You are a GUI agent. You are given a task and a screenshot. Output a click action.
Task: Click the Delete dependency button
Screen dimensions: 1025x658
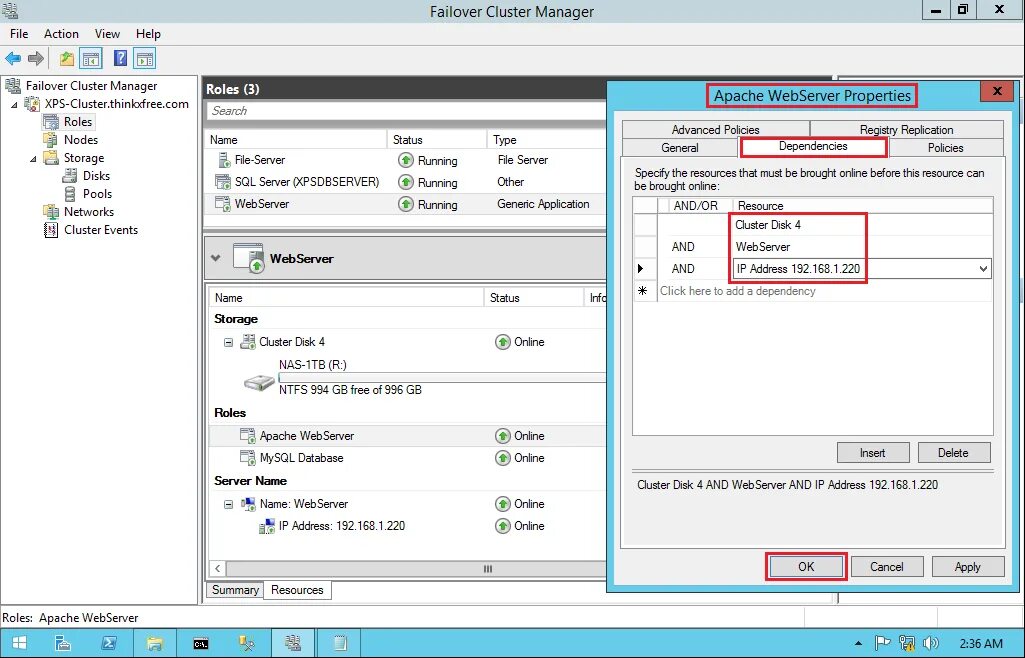954,453
